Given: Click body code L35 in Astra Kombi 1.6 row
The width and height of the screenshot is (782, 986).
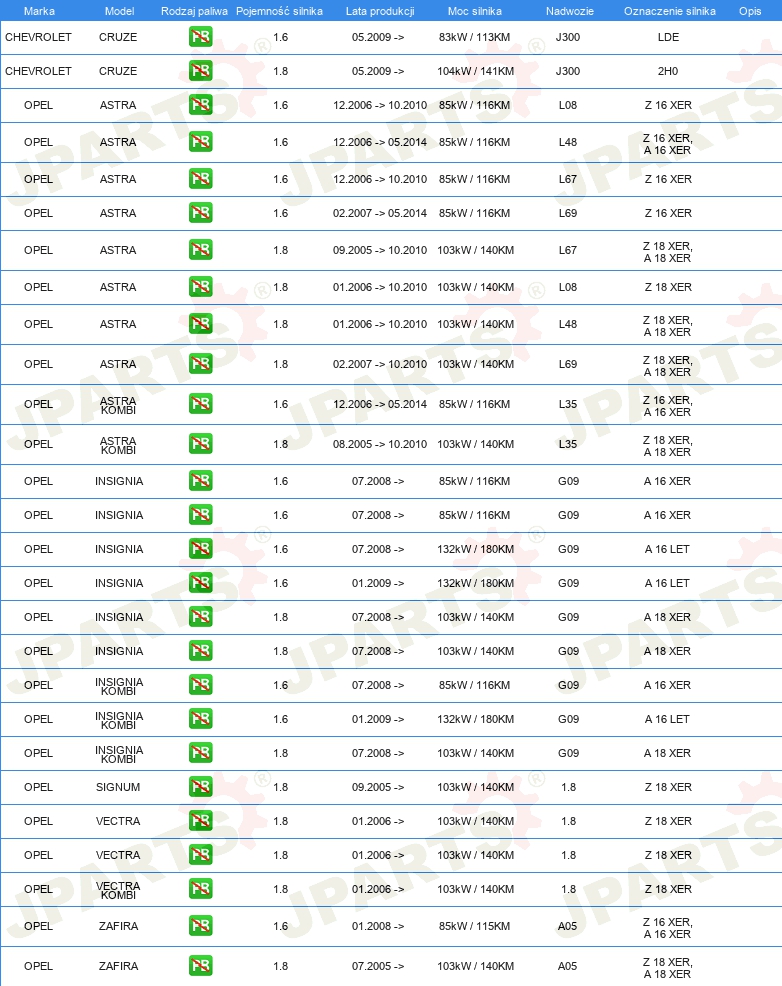Looking at the screenshot, I should pyautogui.click(x=568, y=404).
